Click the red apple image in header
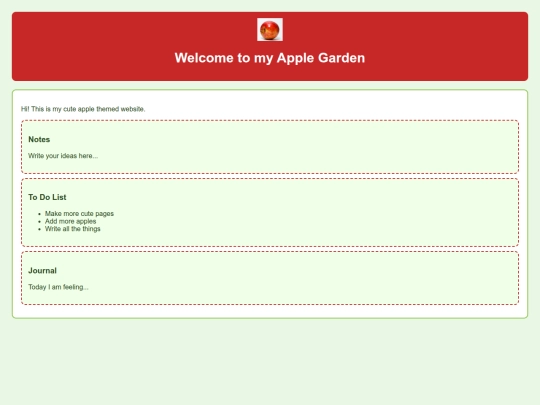 pyautogui.click(x=270, y=30)
